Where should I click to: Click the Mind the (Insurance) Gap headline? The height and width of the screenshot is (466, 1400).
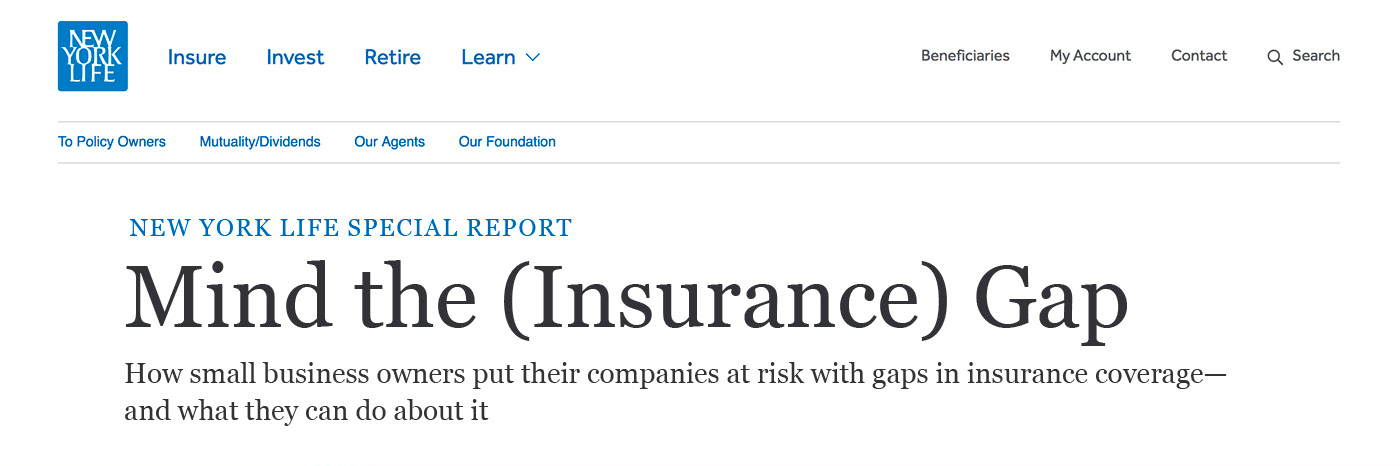tap(626, 297)
